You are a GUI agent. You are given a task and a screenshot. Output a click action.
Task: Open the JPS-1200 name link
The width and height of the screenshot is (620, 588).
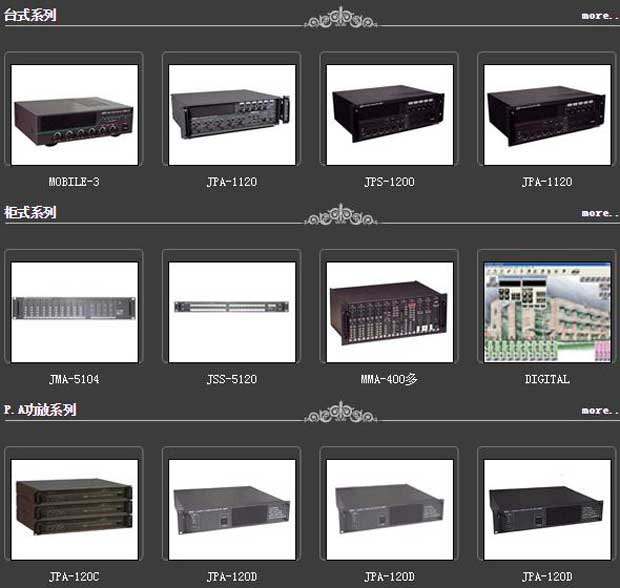[389, 182]
